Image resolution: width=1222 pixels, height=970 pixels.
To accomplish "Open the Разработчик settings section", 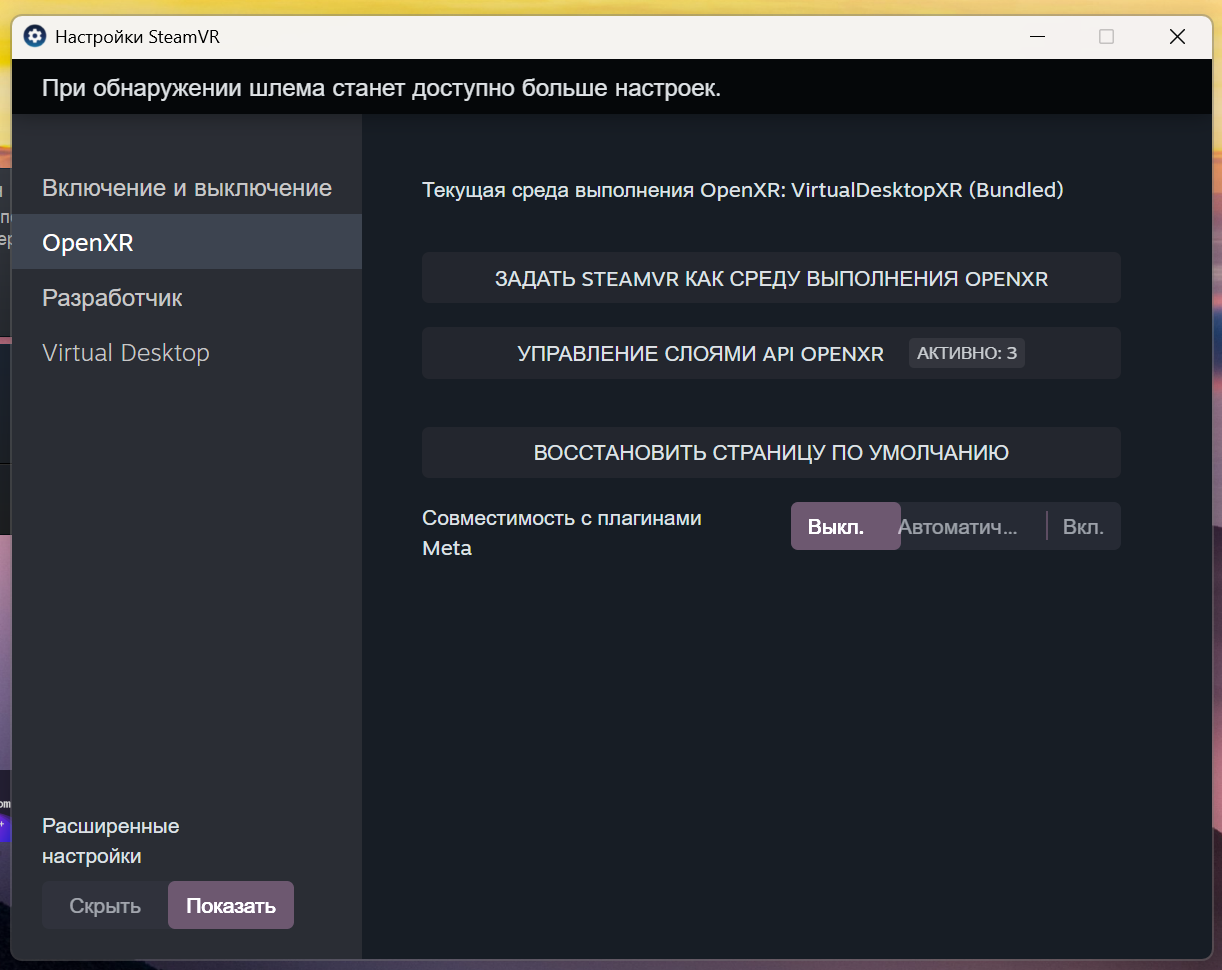I will 187,298.
